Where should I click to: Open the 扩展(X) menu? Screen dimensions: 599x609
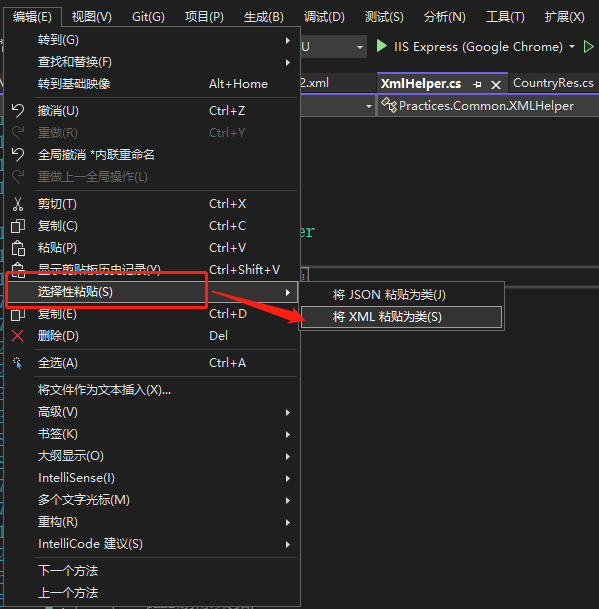[565, 17]
